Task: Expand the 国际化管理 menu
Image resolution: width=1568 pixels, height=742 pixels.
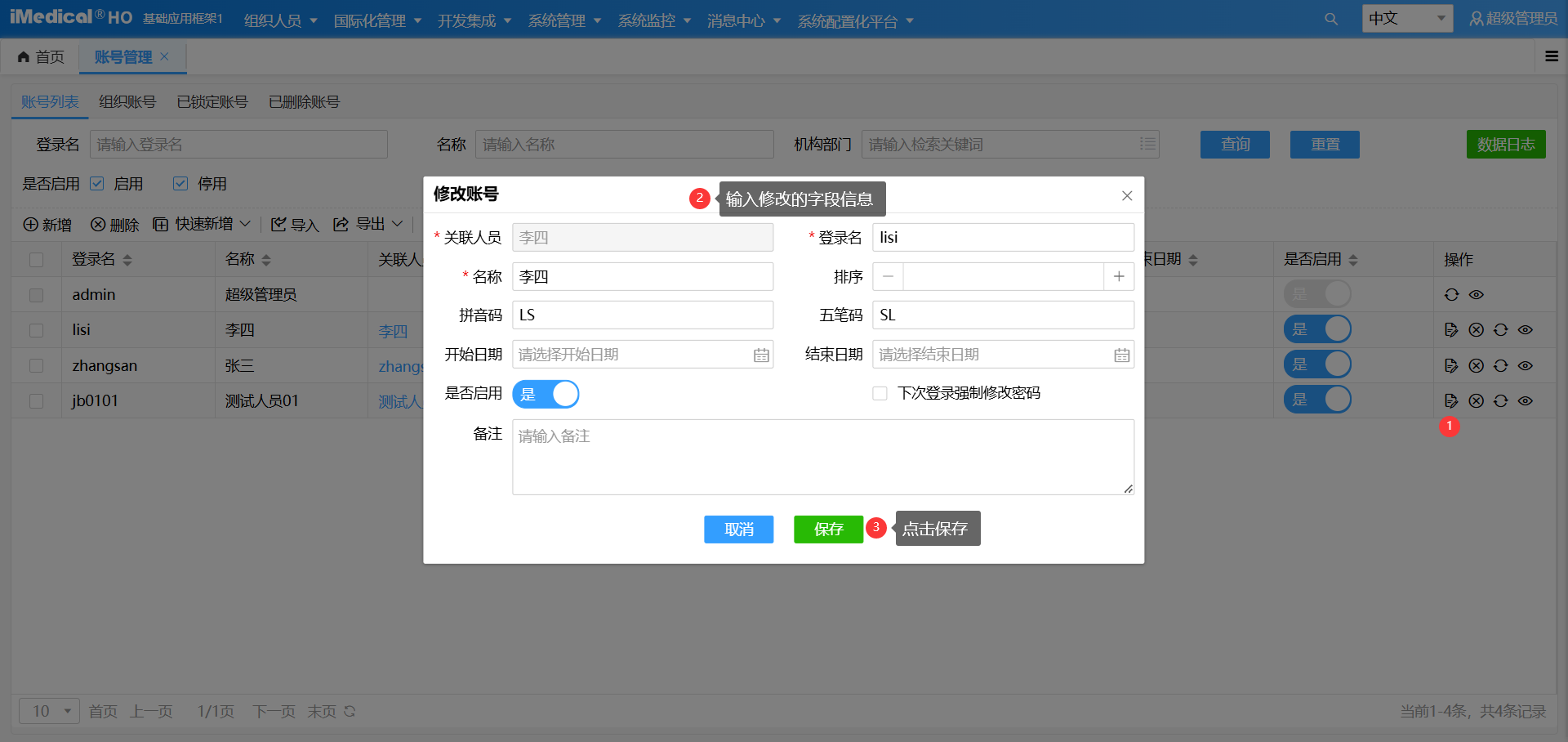Action: (377, 20)
